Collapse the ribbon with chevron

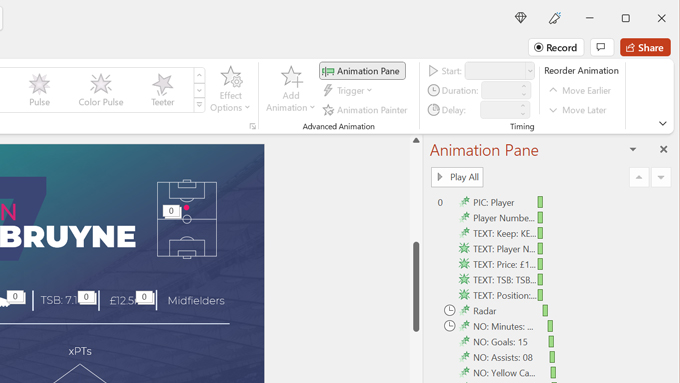pyautogui.click(x=663, y=124)
